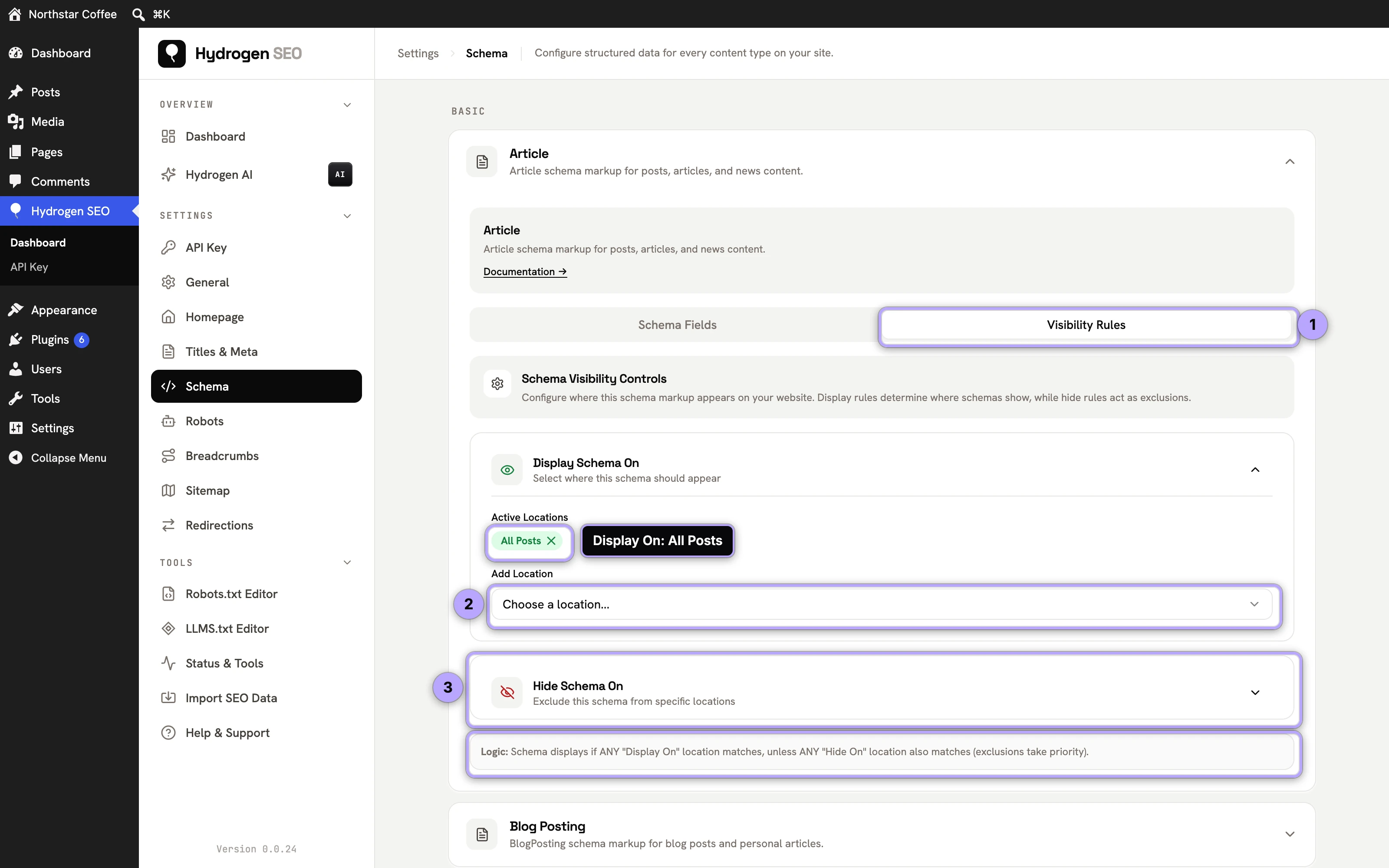This screenshot has width=1389, height=868.
Task: Open General settings gear item
Action: tap(257, 283)
